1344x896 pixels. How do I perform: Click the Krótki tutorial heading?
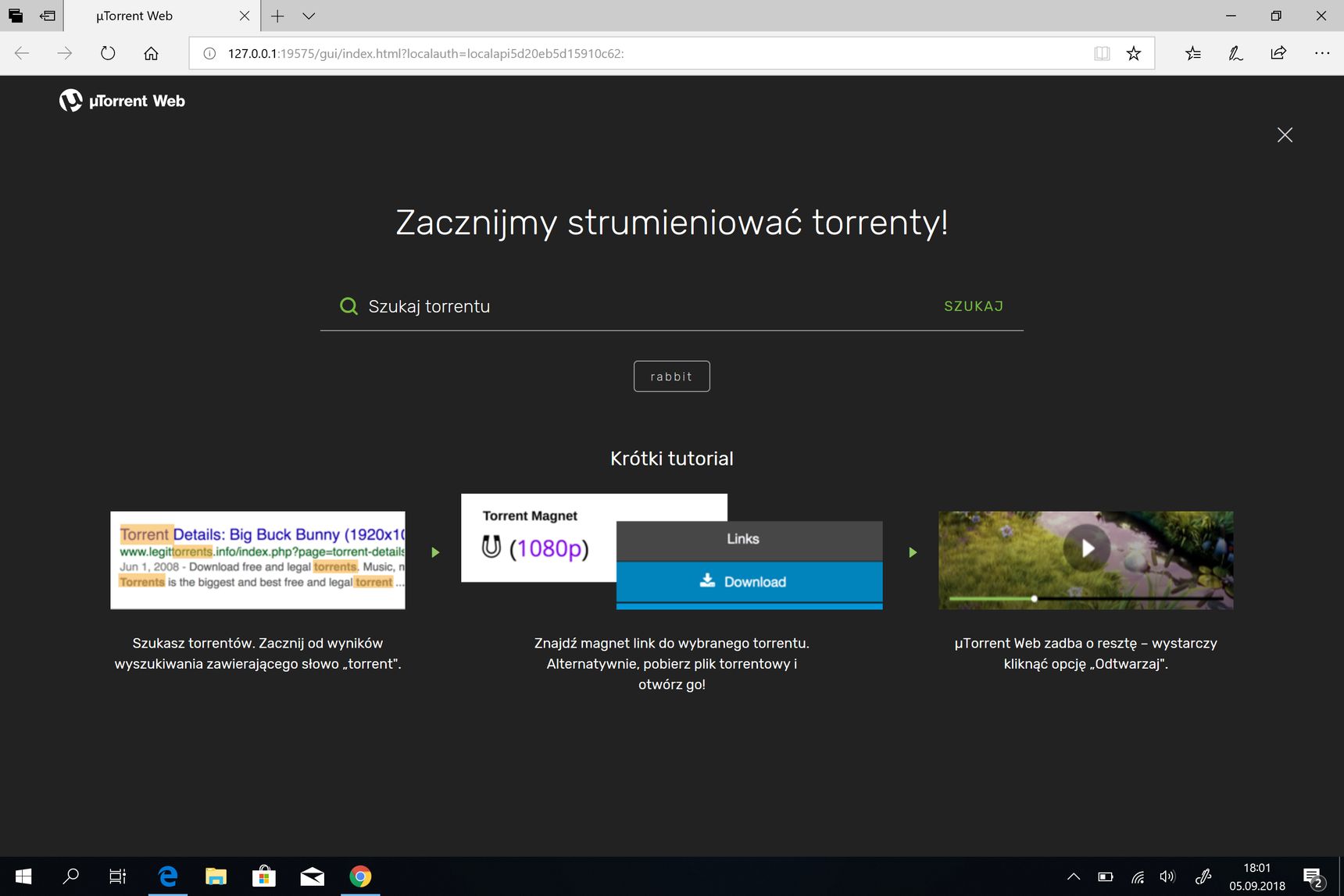(x=672, y=459)
